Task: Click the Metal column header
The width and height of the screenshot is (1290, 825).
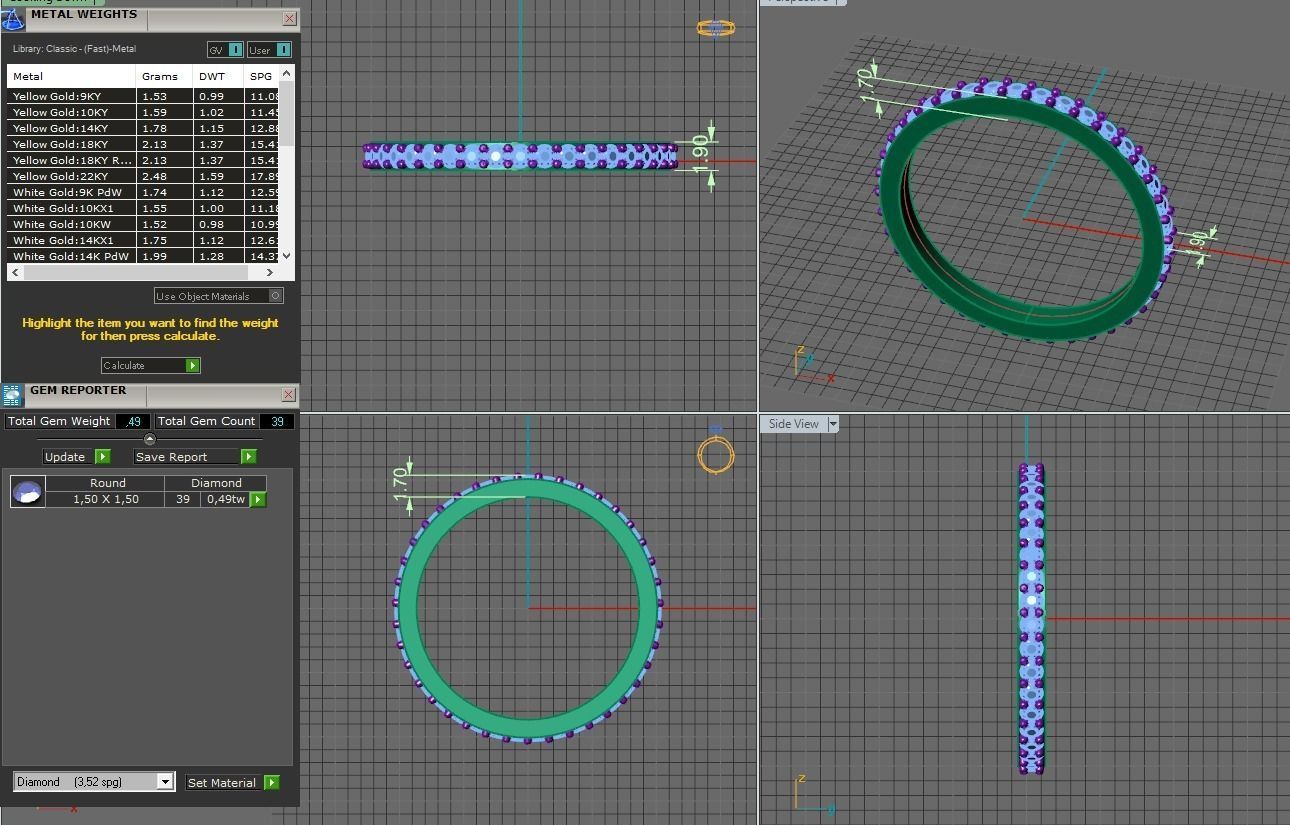Action: click(71, 76)
